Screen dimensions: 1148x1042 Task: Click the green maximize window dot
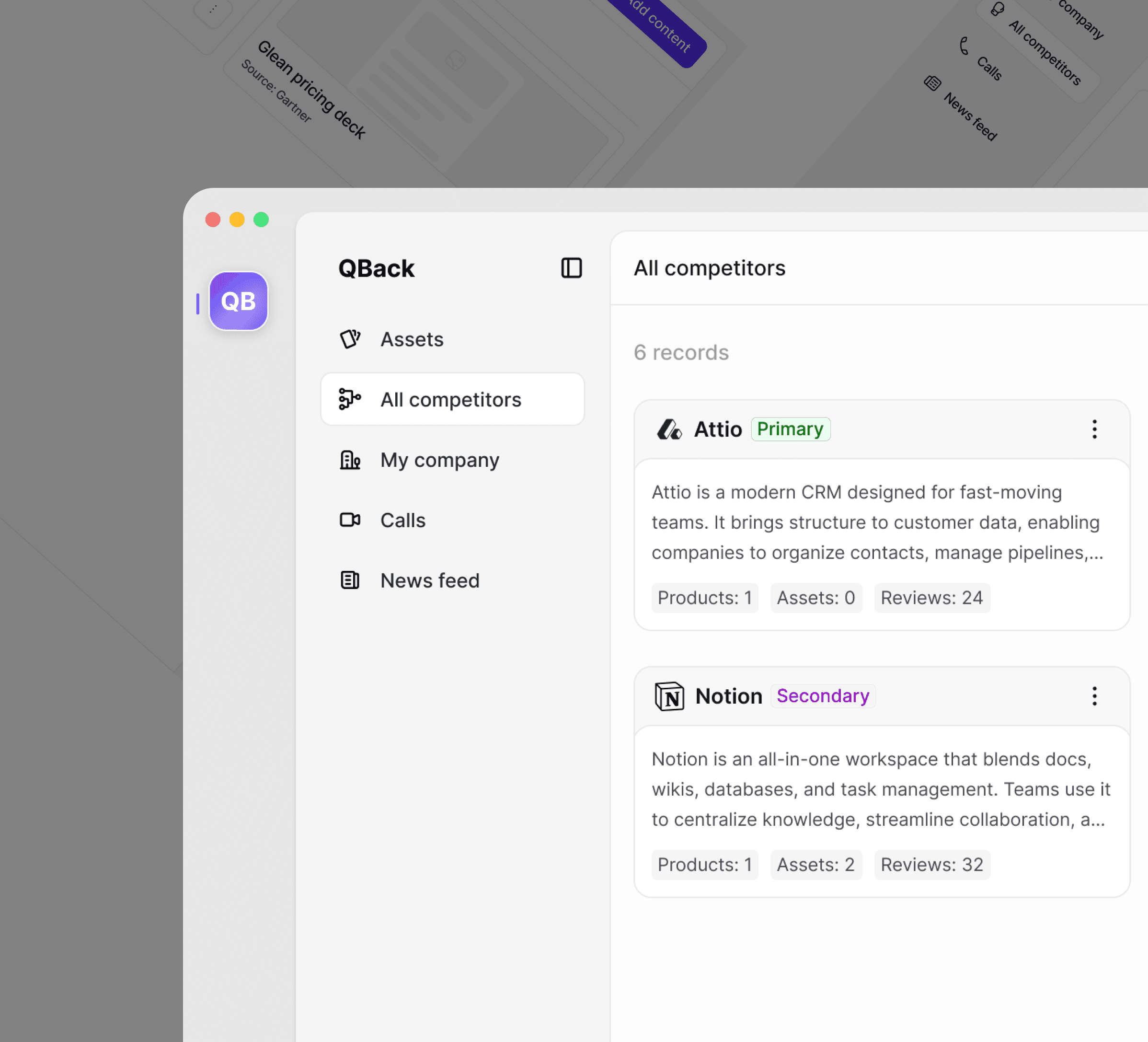coord(261,220)
